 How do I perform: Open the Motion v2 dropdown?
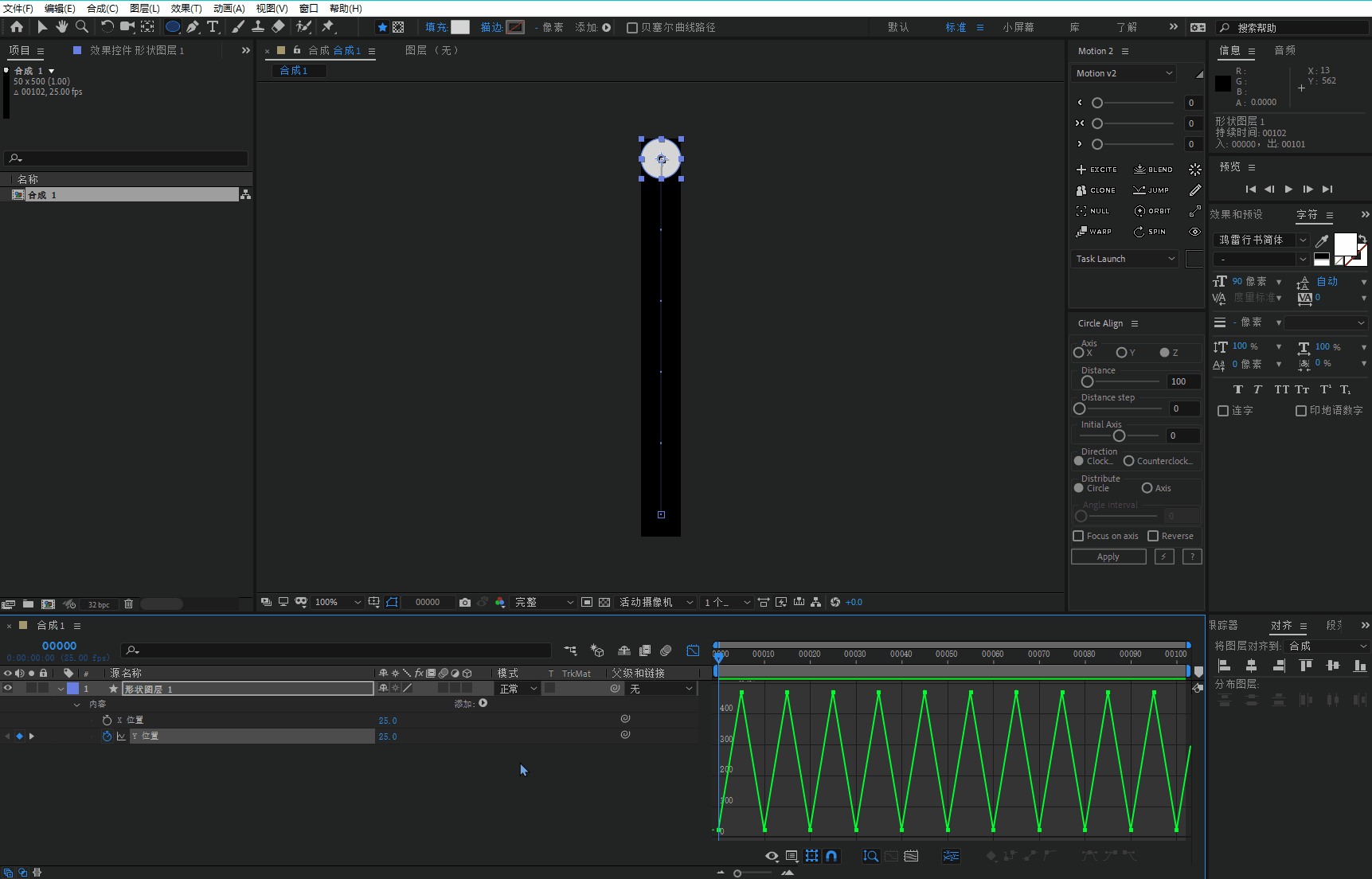click(1124, 73)
